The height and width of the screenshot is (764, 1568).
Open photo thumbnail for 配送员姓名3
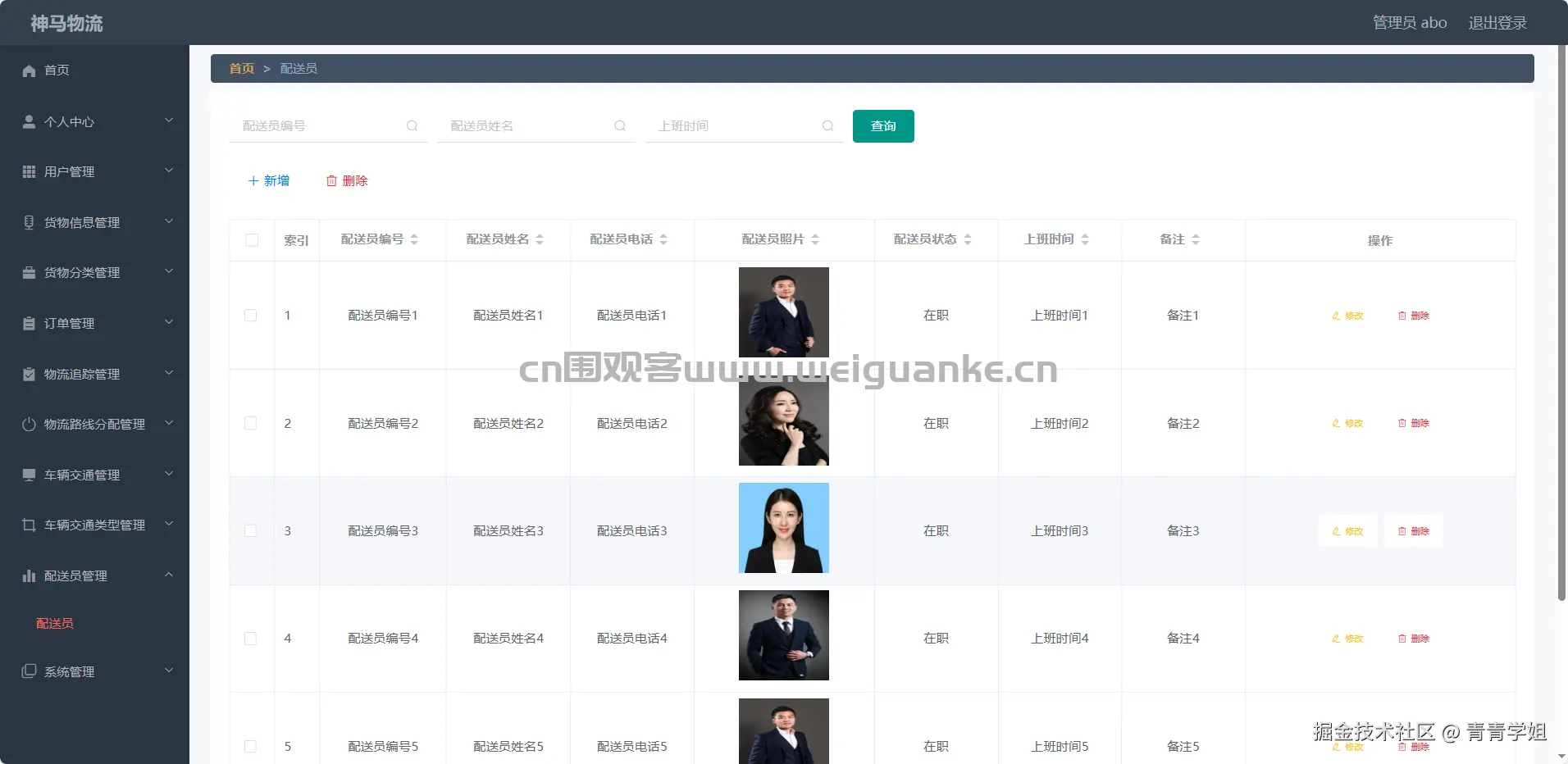tap(784, 528)
